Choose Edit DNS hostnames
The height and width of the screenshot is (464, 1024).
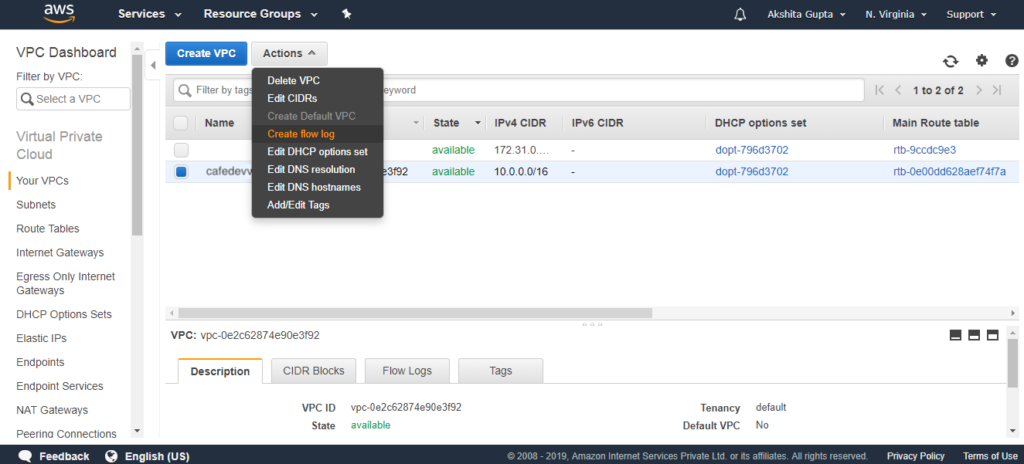[x=313, y=187]
